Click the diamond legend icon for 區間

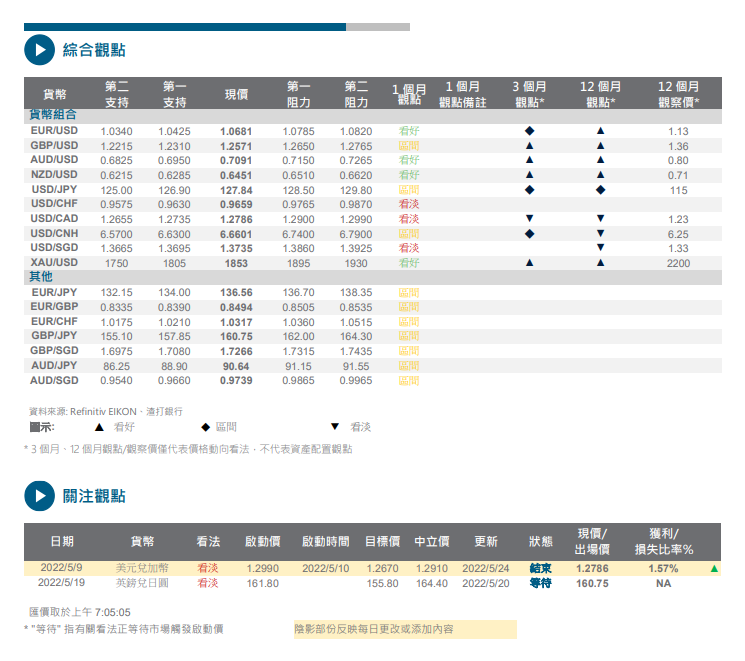(x=205, y=427)
